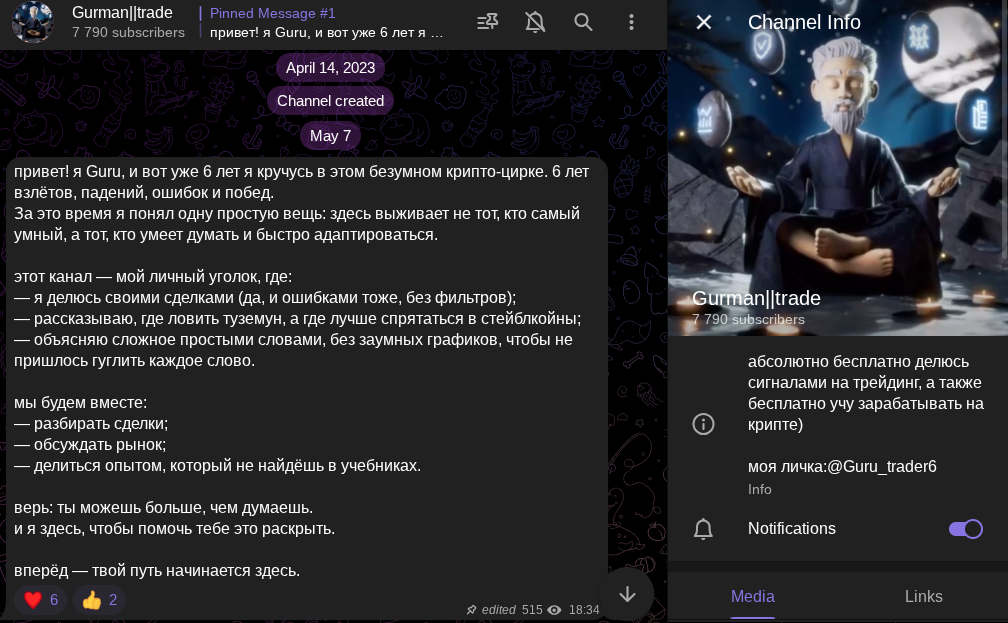Click the pin icon on the message footer

(471, 609)
